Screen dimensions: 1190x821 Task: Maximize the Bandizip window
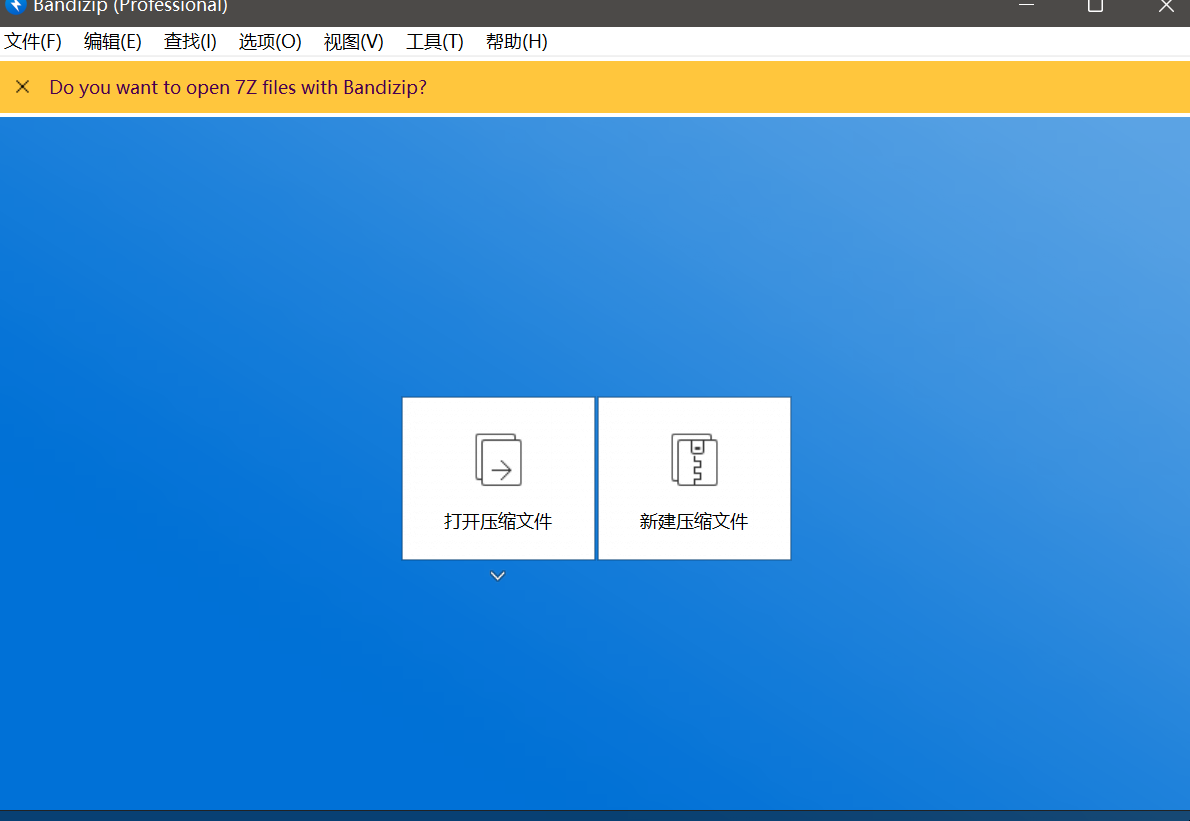1095,6
